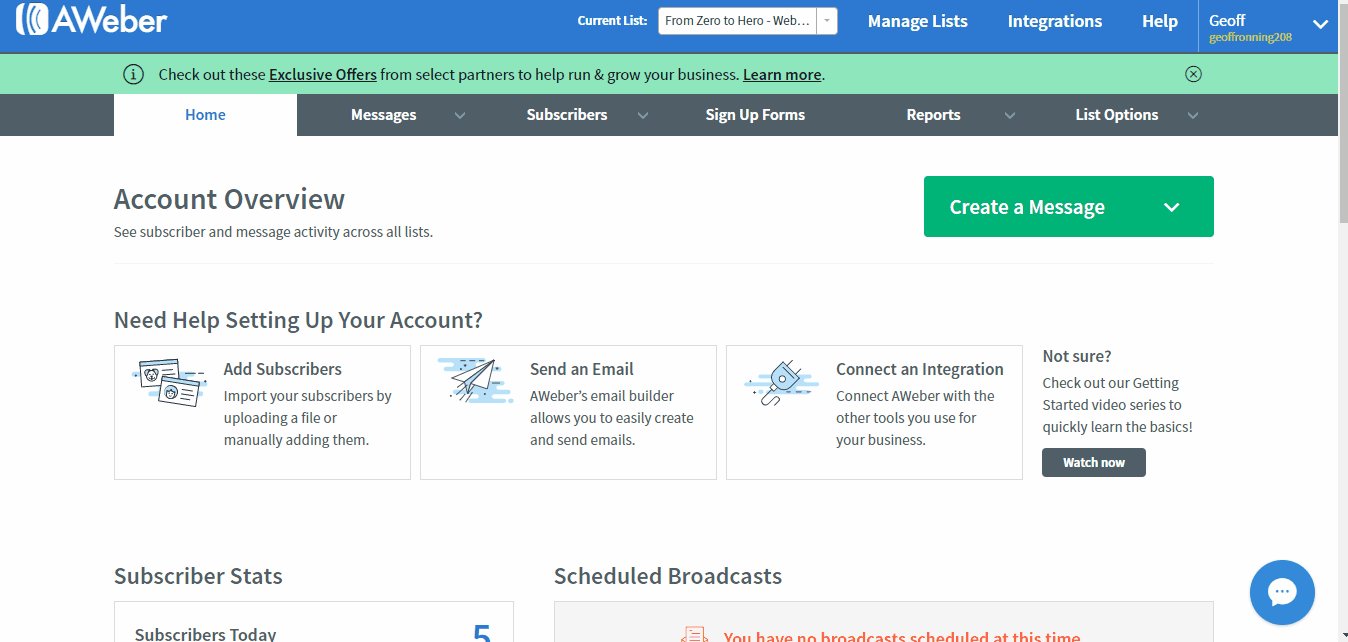Open Create a Message dropdown arrow
Screen dimensions: 1348x642
(x=1172, y=207)
